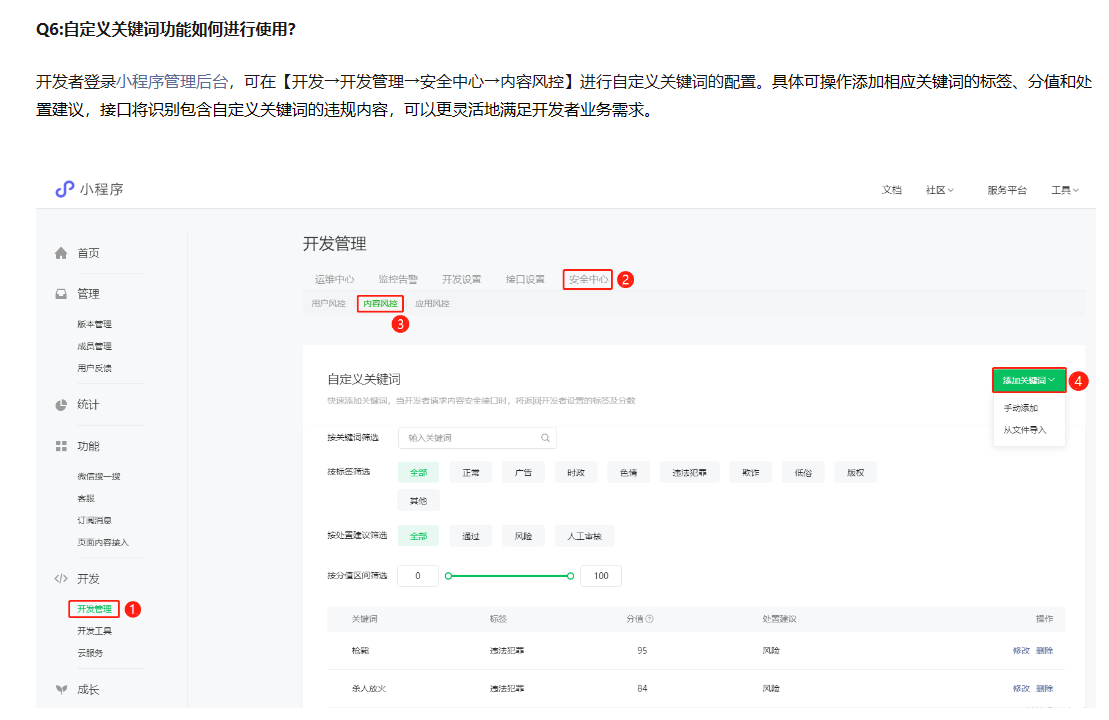Click the 输入关键词 search field
Image resolution: width=1109 pixels, height=720 pixels.
pos(477,438)
